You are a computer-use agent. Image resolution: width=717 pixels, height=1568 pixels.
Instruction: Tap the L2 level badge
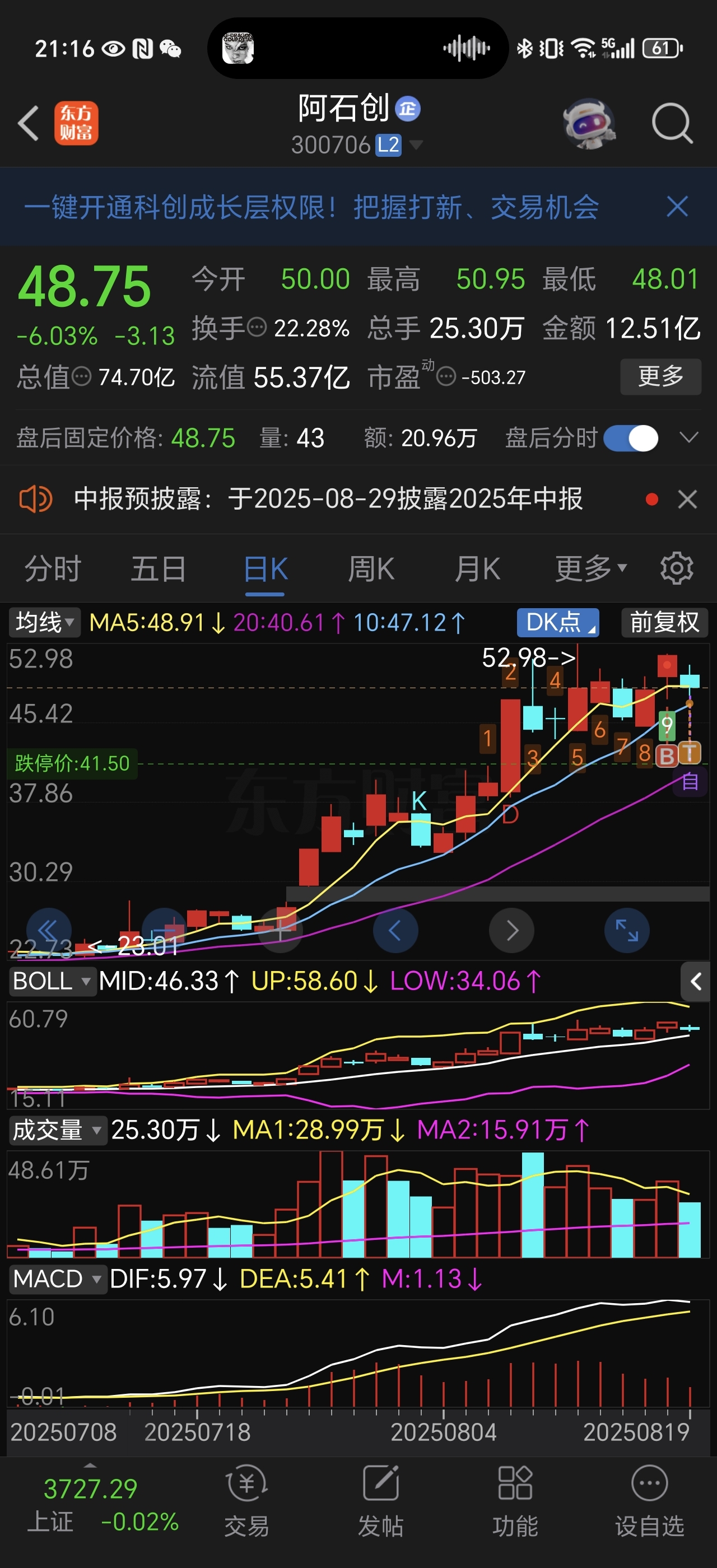click(388, 145)
